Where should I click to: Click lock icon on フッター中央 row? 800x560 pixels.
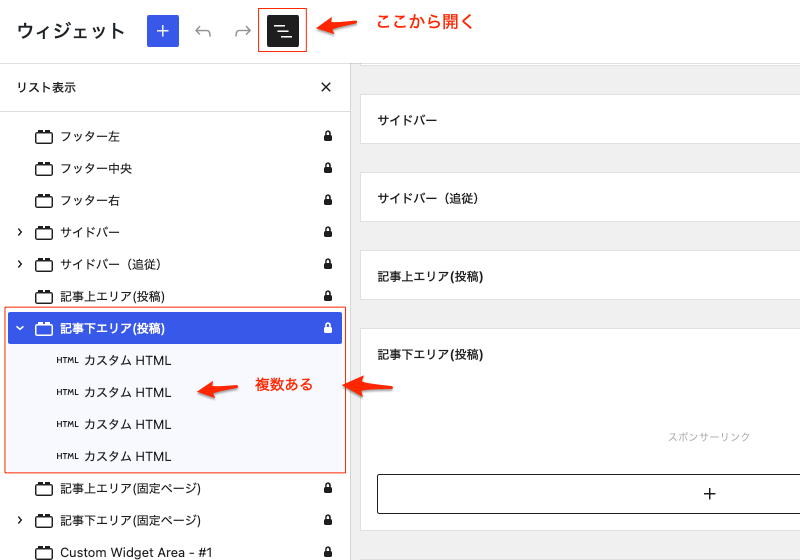pos(328,168)
